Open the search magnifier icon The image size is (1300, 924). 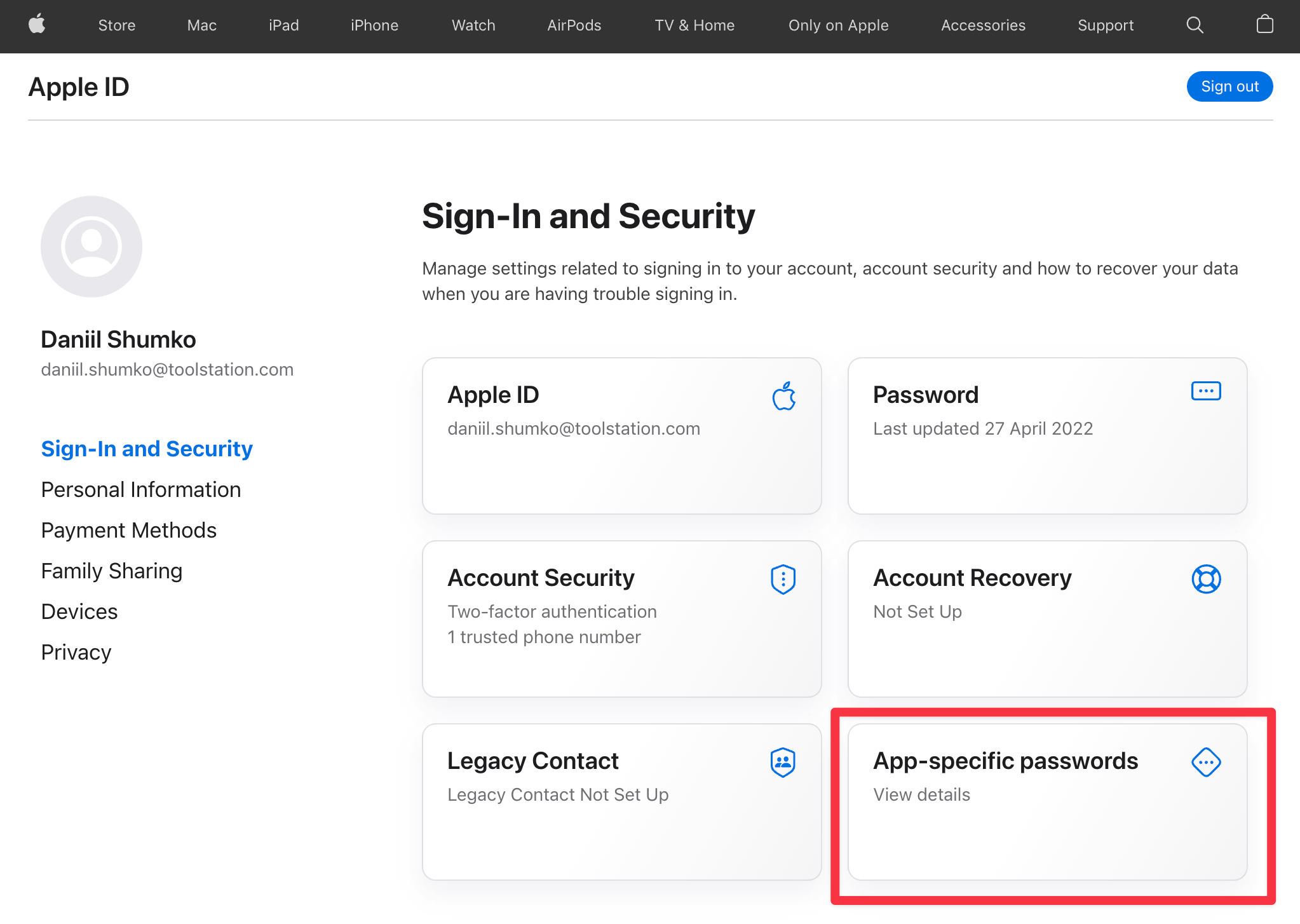pos(1195,25)
